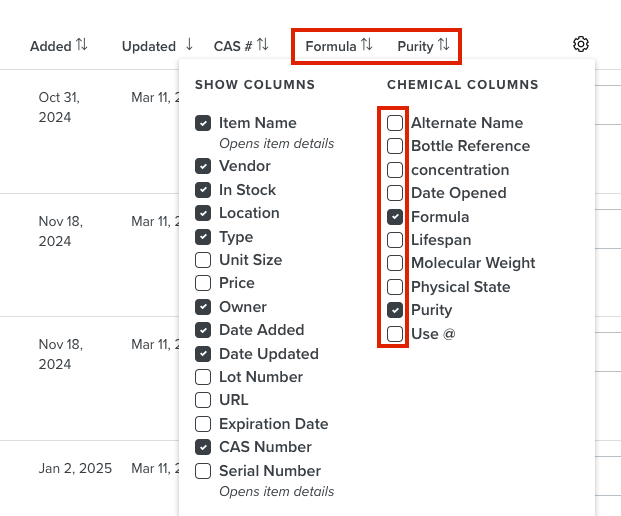621x516 pixels.
Task: Uncheck the Formula chemical column
Action: point(395,217)
